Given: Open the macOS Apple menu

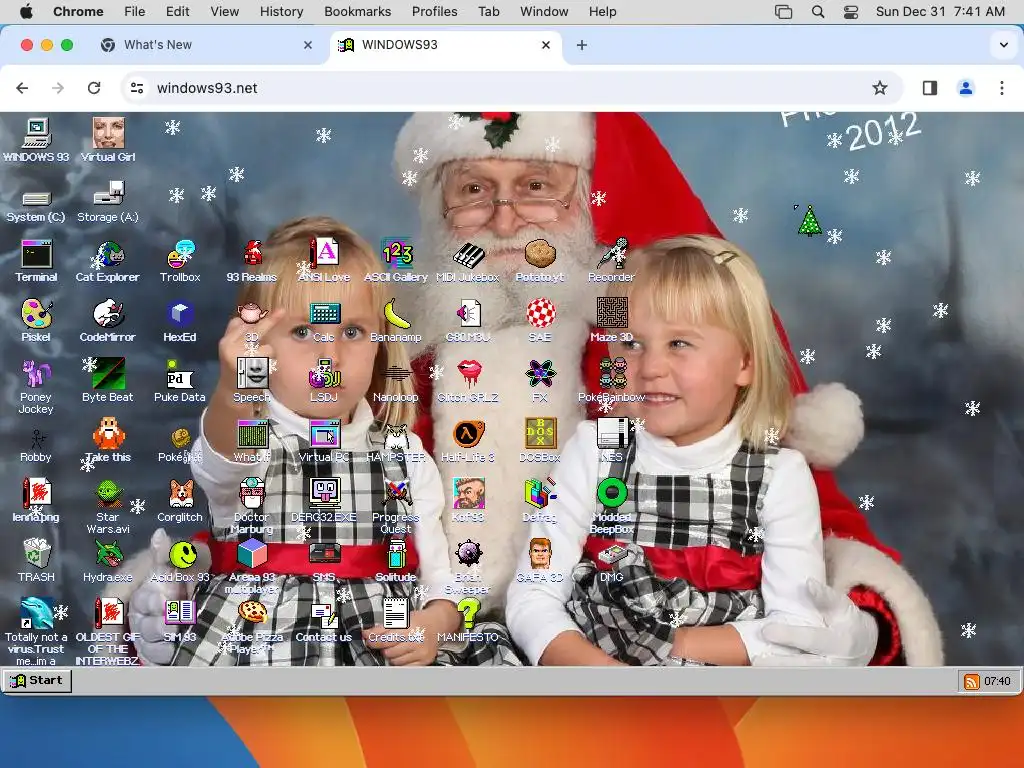Looking at the screenshot, I should tap(26, 11).
